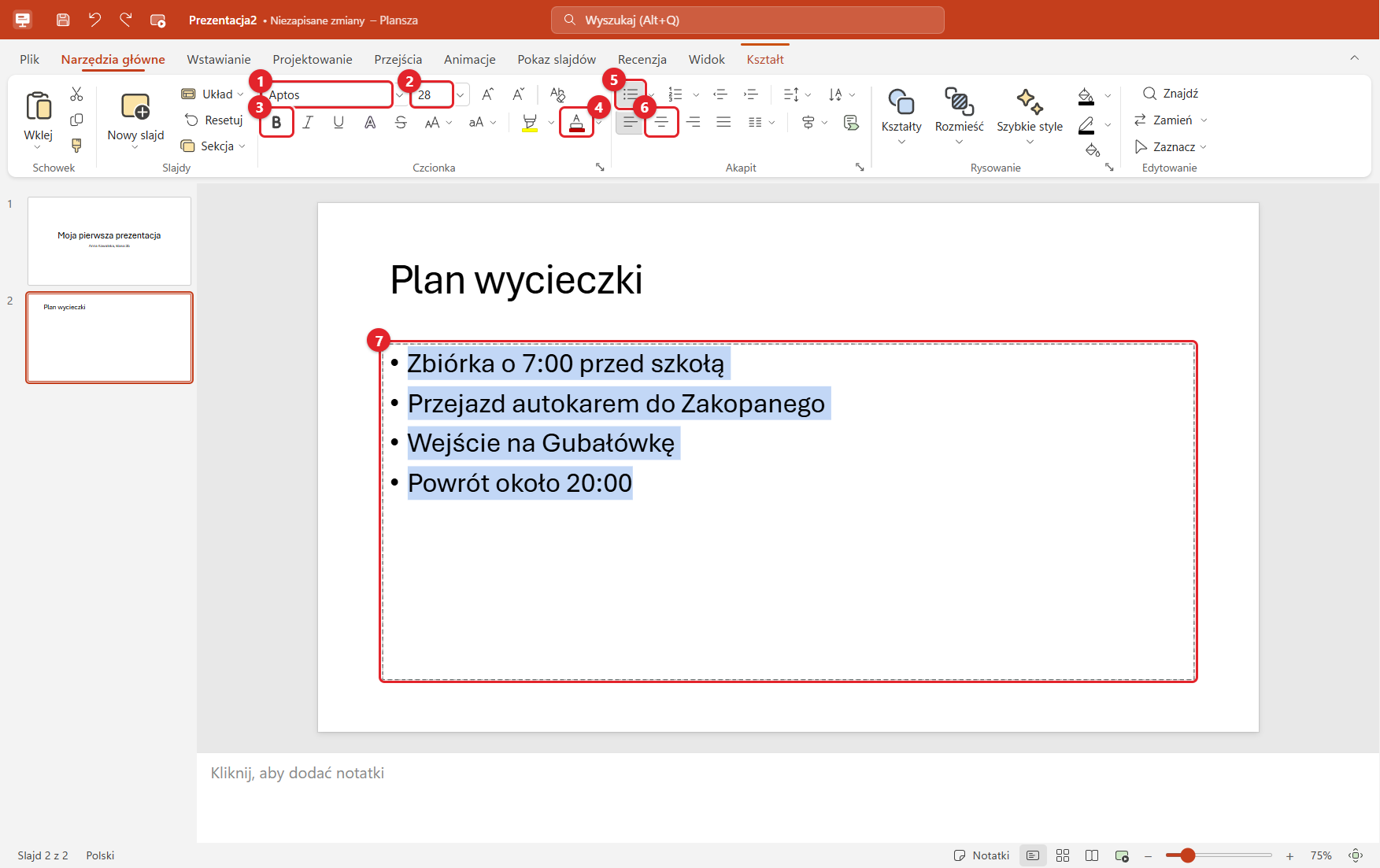1380x868 pixels.
Task: Activate the format painter brush
Action: click(x=76, y=146)
